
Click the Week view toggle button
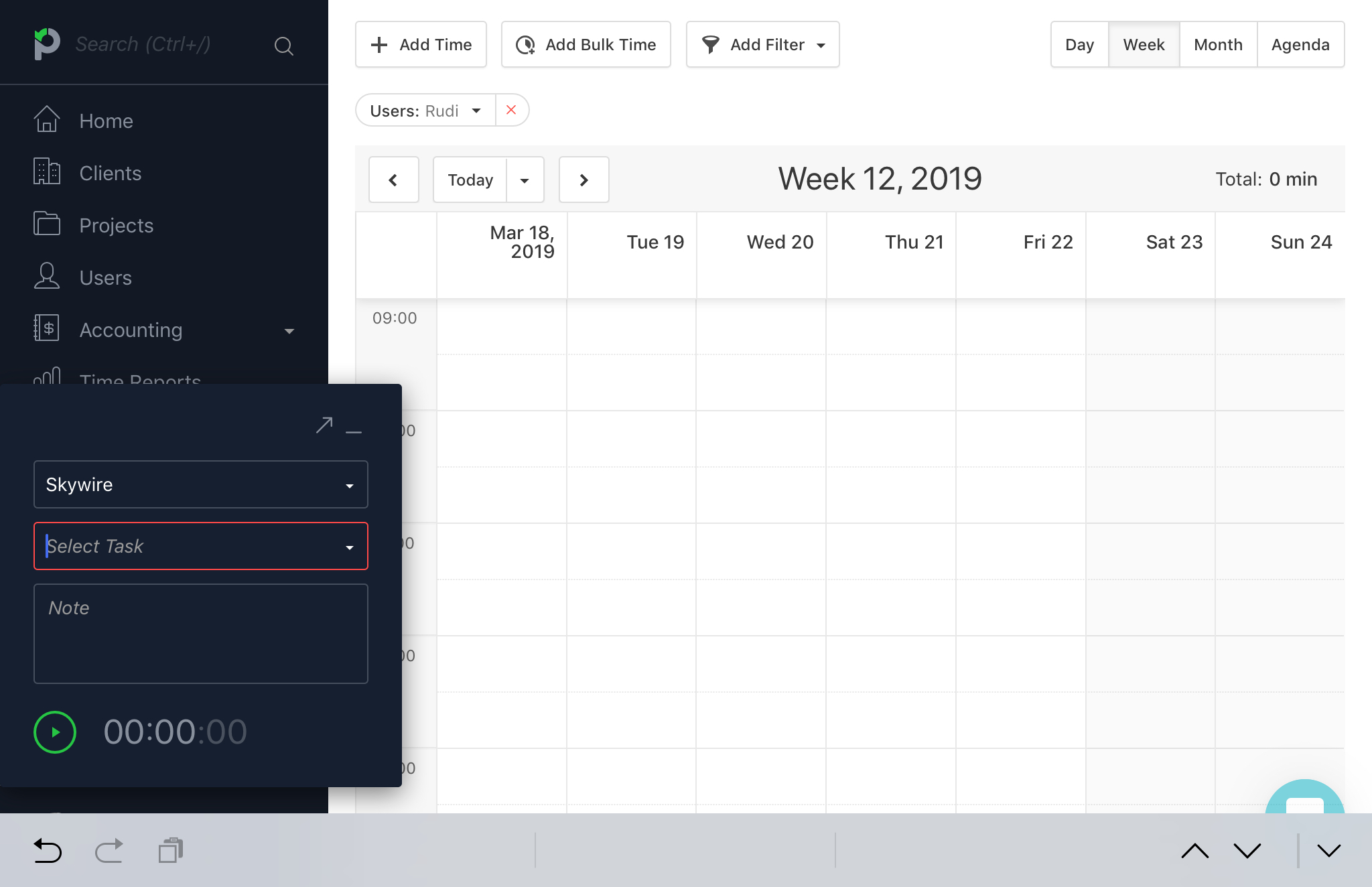1143,44
